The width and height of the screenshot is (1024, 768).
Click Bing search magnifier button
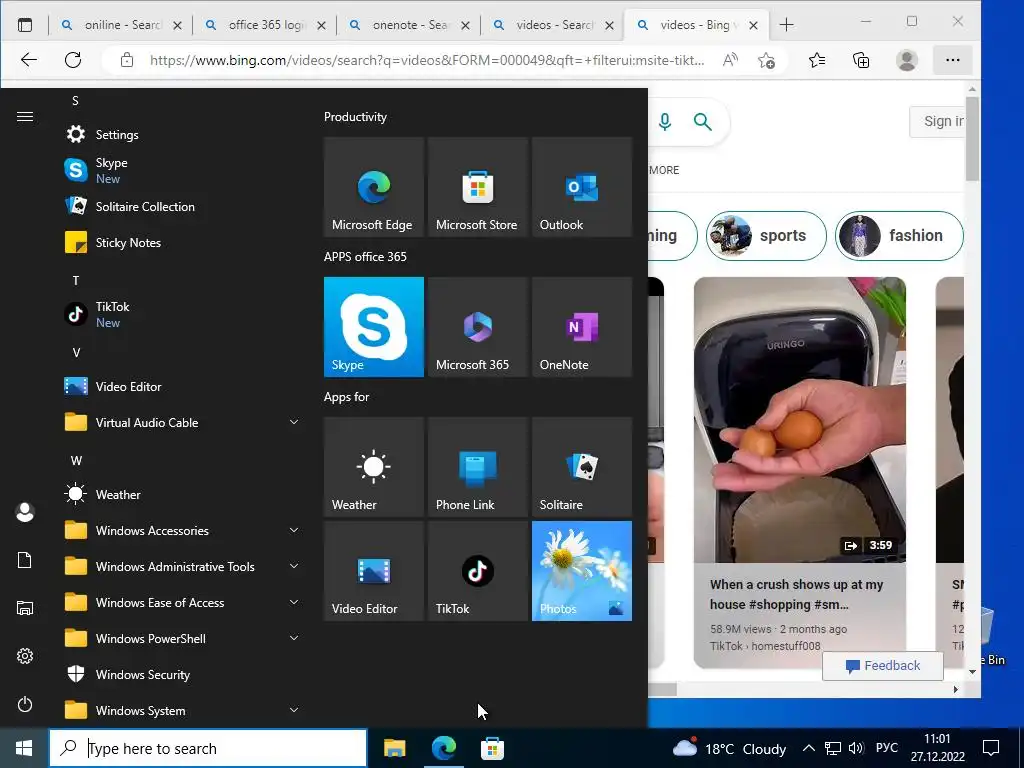(x=703, y=121)
